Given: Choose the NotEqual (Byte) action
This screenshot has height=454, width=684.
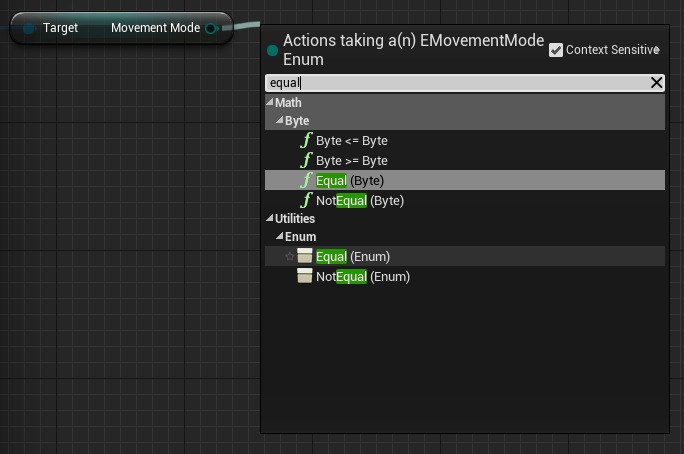Looking at the screenshot, I should pyautogui.click(x=465, y=201).
